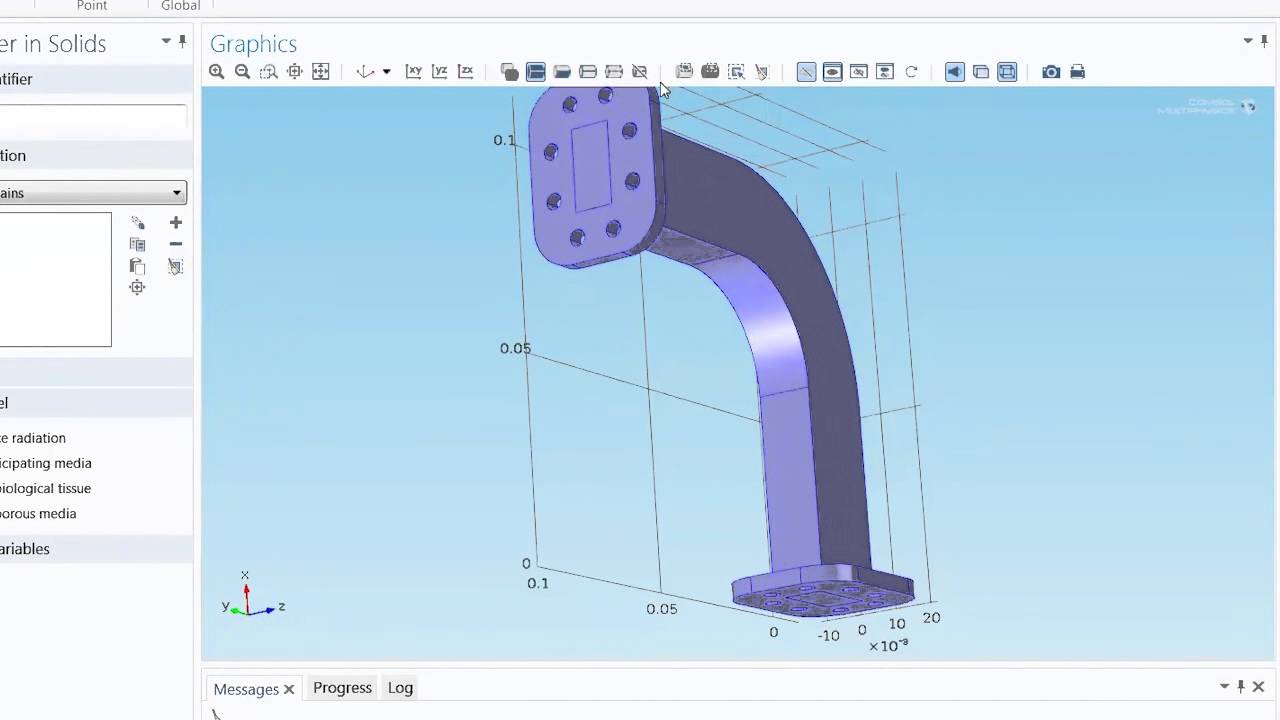1280x720 pixels.
Task: Click the Activate Selection icon beside the list
Action: (x=138, y=223)
